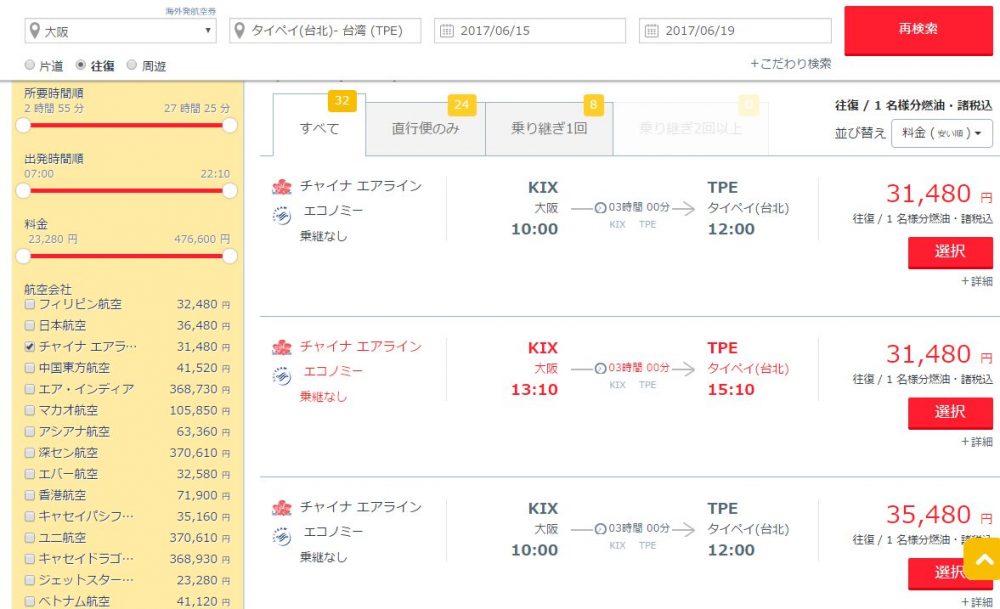This screenshot has height=609, width=1000.
Task: Click 選択 for the 13:10 flight
Action: pyautogui.click(x=950, y=413)
